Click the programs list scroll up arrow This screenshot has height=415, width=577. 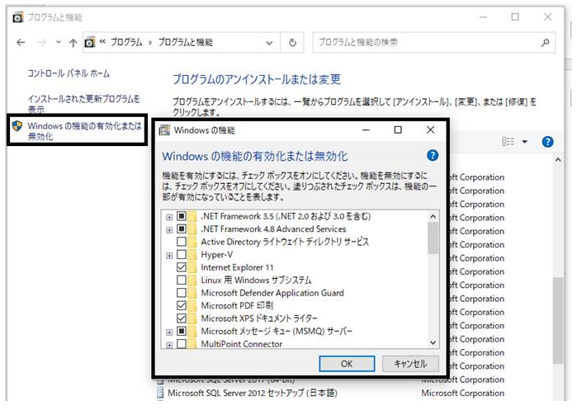558,160
